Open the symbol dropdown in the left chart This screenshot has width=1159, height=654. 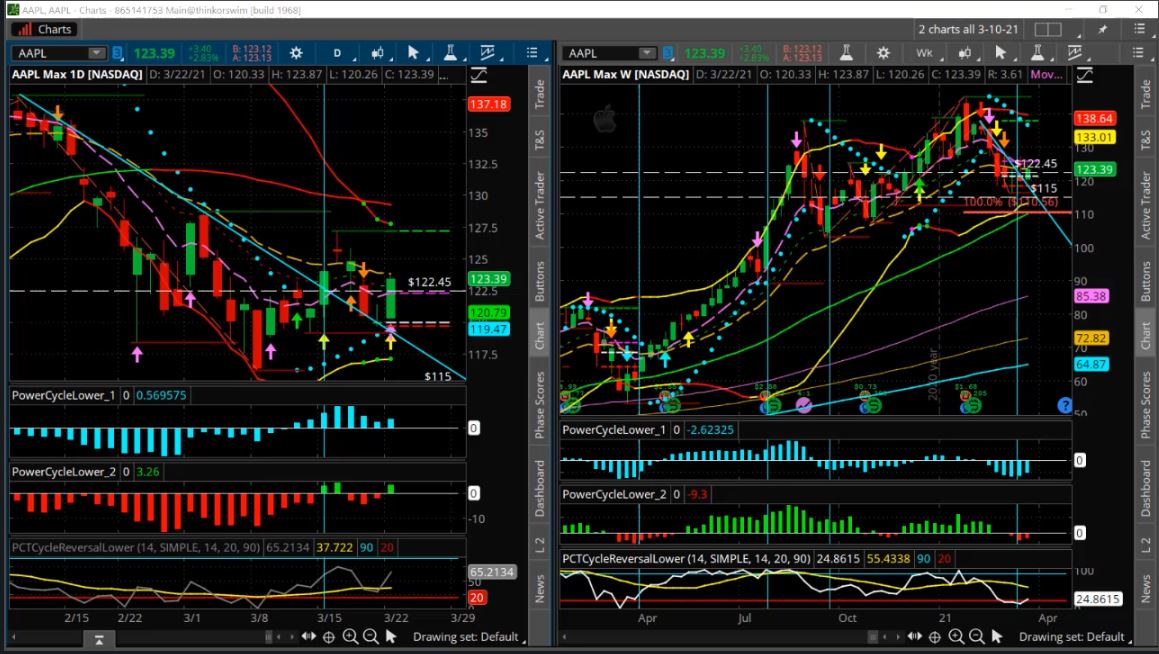(x=97, y=53)
